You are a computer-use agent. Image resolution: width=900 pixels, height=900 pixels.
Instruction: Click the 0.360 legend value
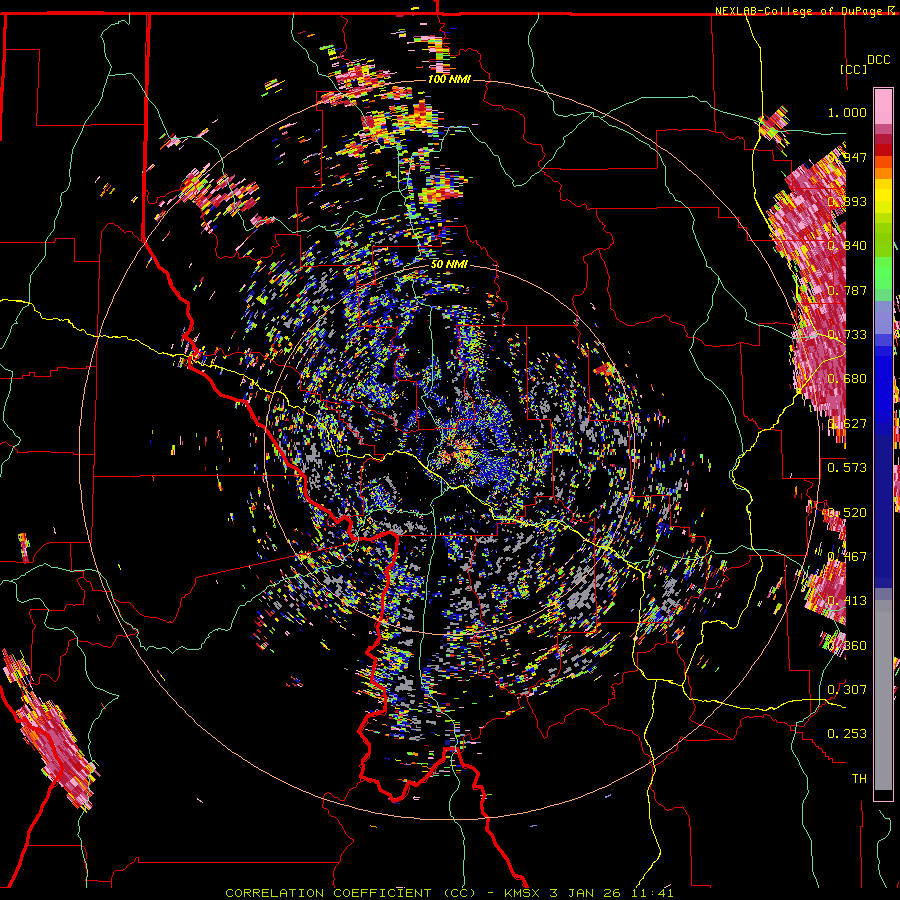pyautogui.click(x=847, y=645)
